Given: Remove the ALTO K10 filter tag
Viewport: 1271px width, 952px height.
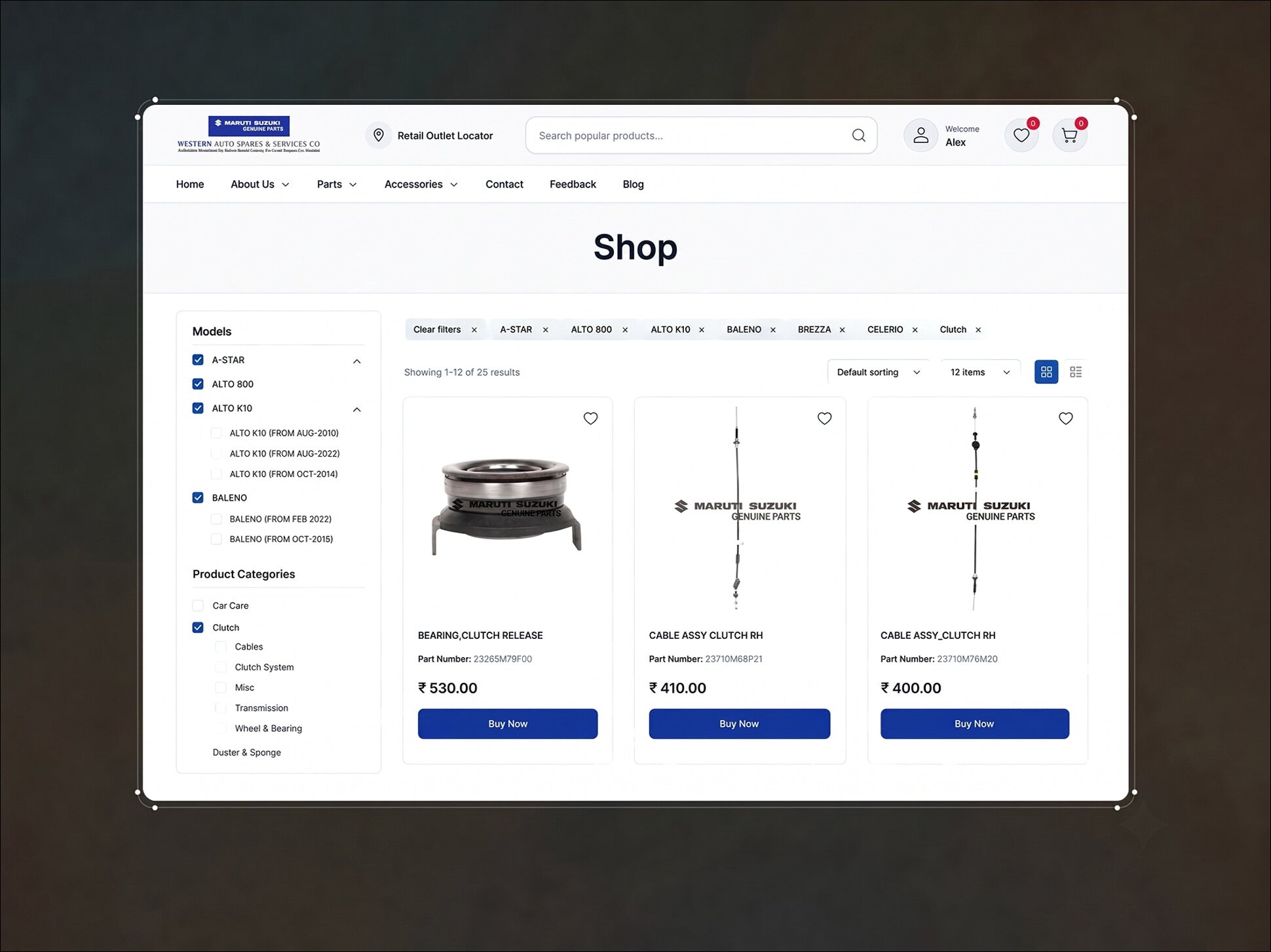Looking at the screenshot, I should (702, 330).
